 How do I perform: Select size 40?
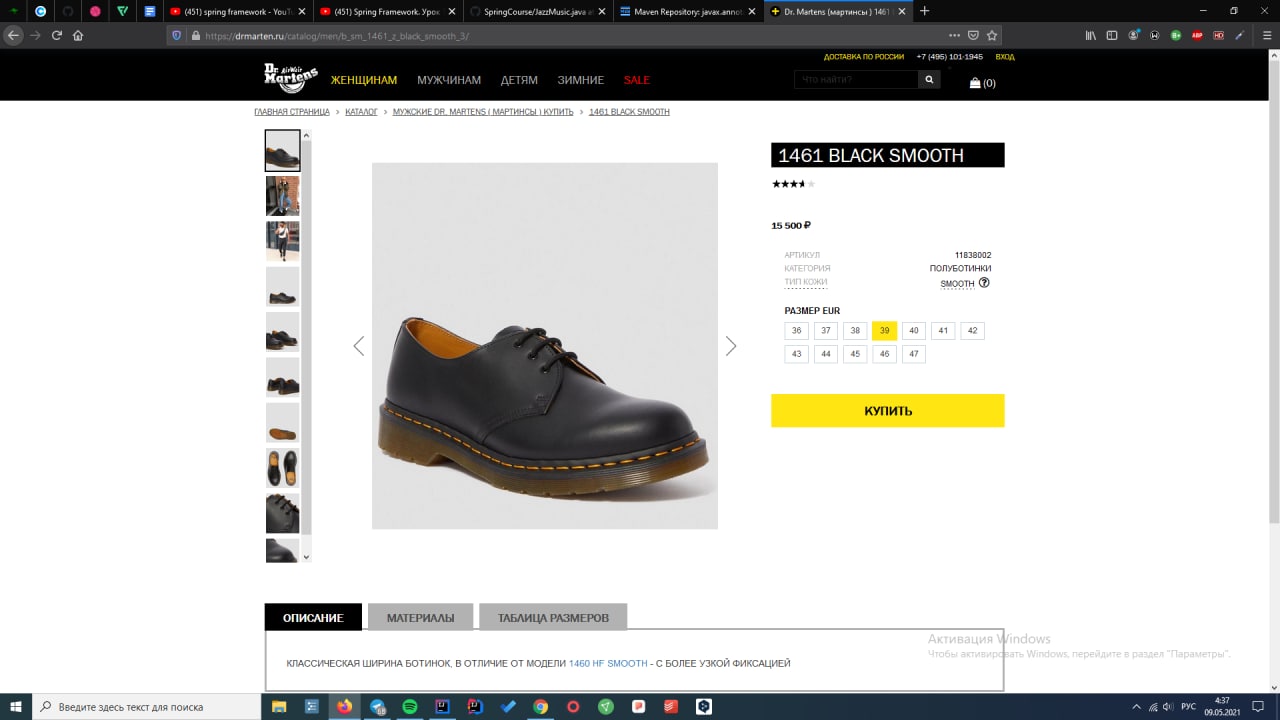[x=914, y=331]
